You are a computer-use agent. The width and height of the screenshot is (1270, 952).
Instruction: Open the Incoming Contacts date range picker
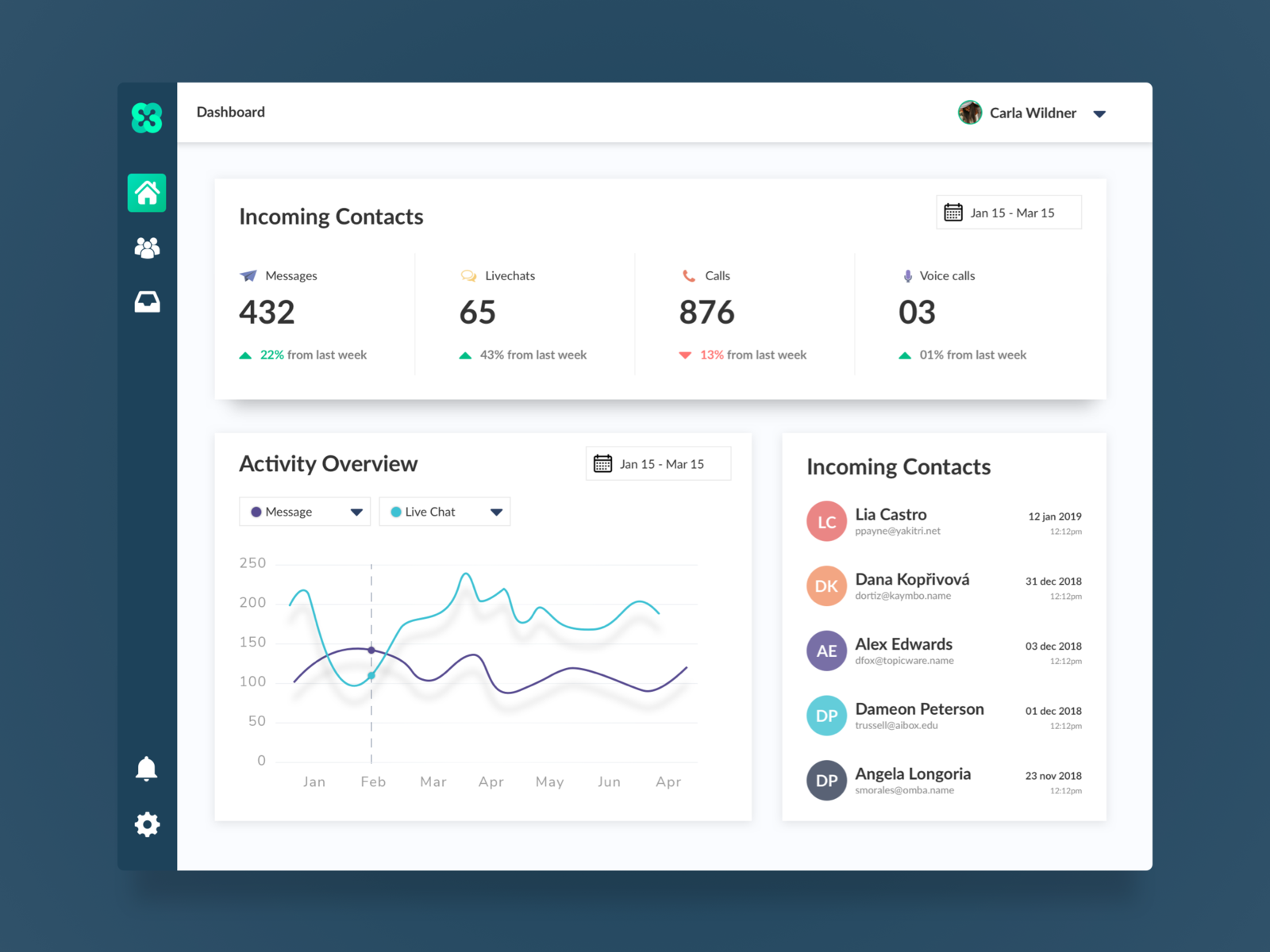1009,213
